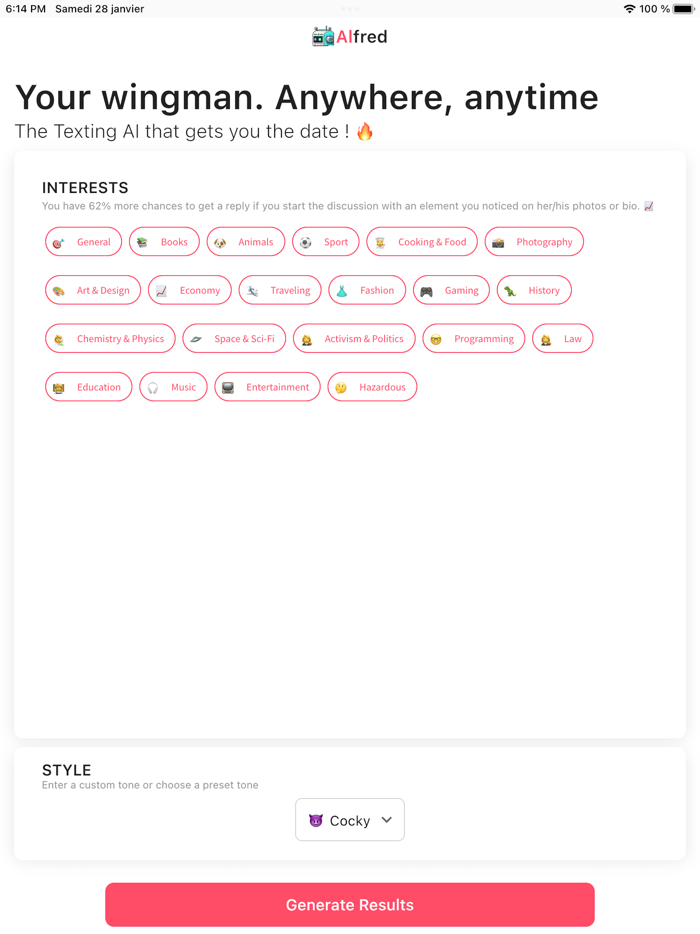The height and width of the screenshot is (934, 700).
Task: Select the Entertainment interest chip
Action: point(267,387)
